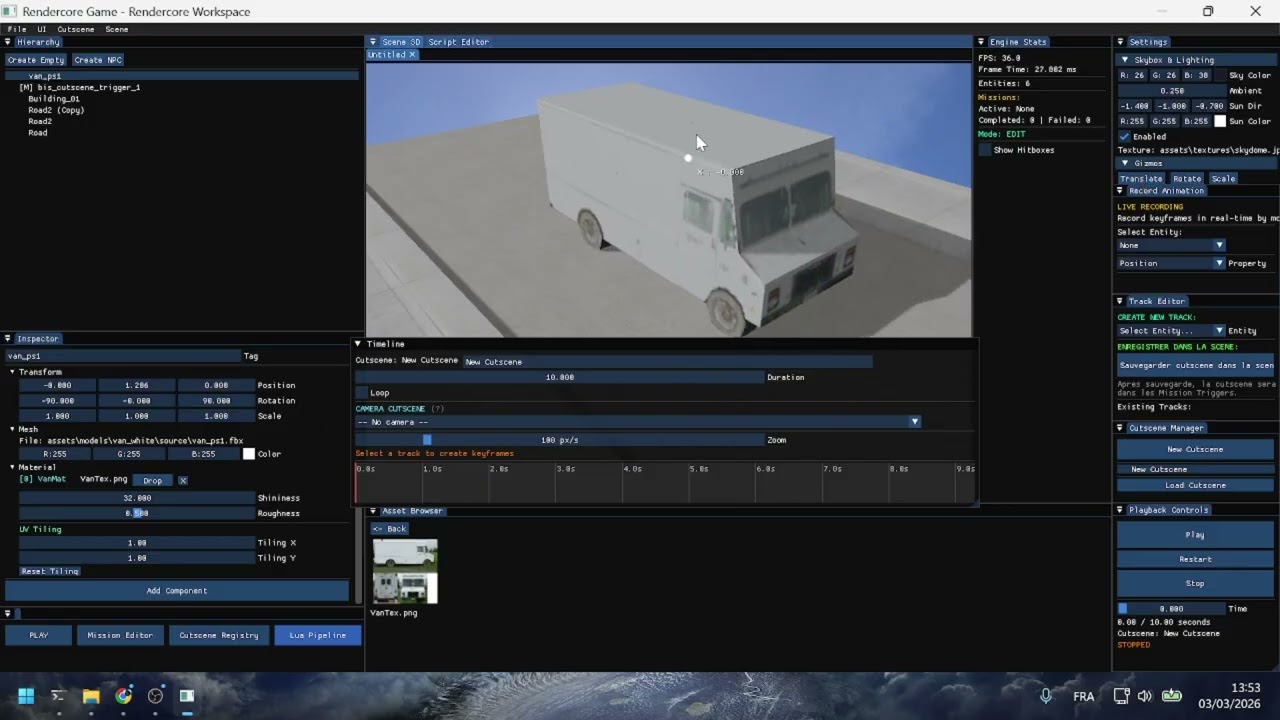Click Restart in the Playback Controls
This screenshot has height=720, width=1280.
1195,559
